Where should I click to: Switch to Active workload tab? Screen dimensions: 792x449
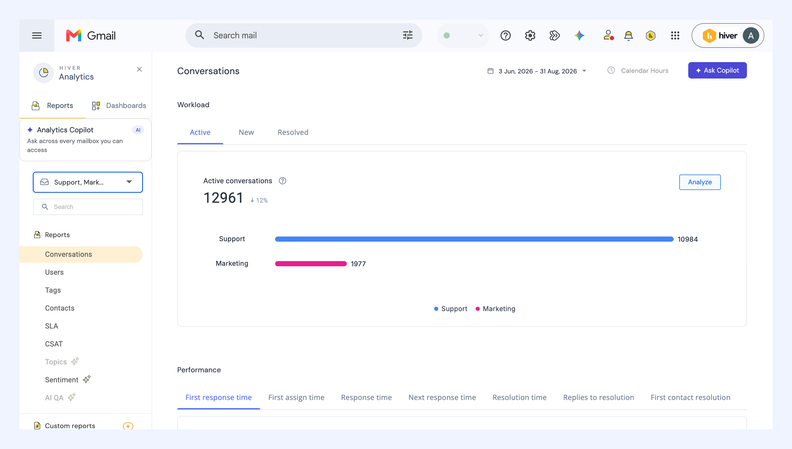[x=200, y=132]
